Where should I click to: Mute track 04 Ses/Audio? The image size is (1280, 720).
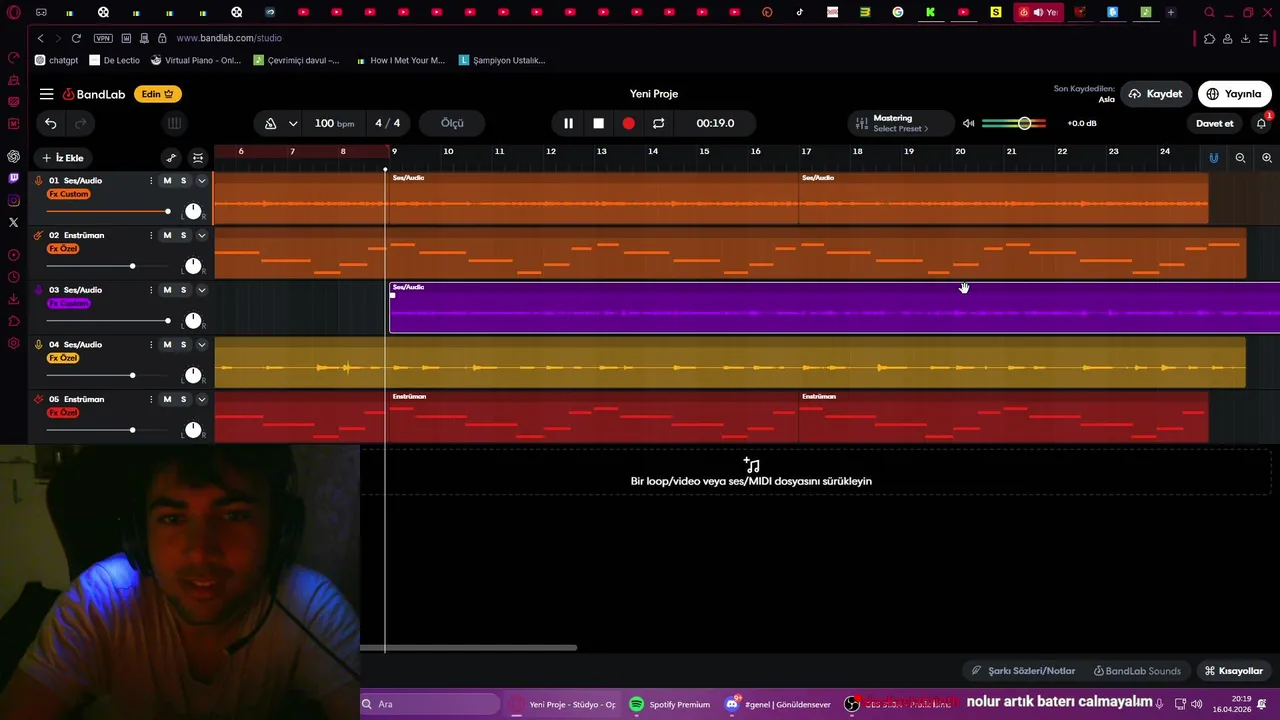[x=167, y=344]
